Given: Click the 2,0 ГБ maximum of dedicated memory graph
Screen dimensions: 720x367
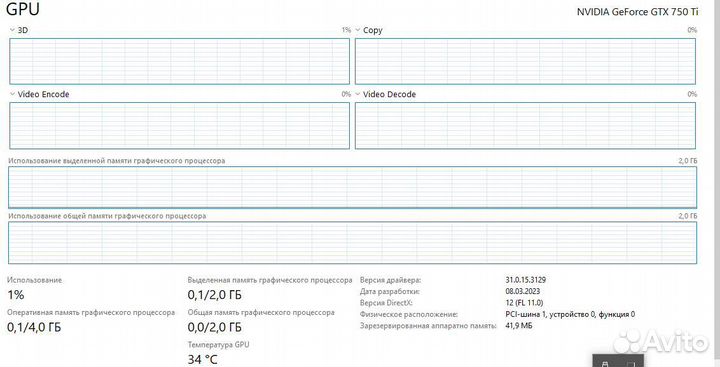Looking at the screenshot, I should pyautogui.click(x=688, y=161).
